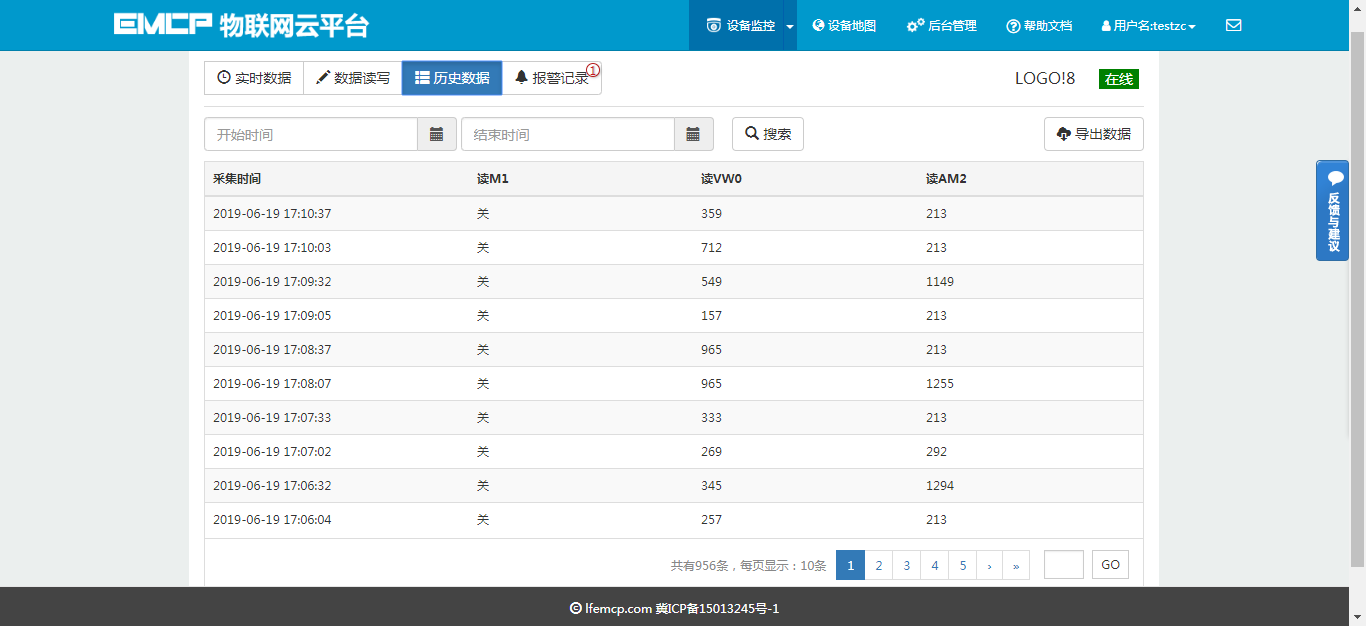This screenshot has width=1366, height=626.
Task: Click the GO page jump button
Action: pyautogui.click(x=1110, y=565)
